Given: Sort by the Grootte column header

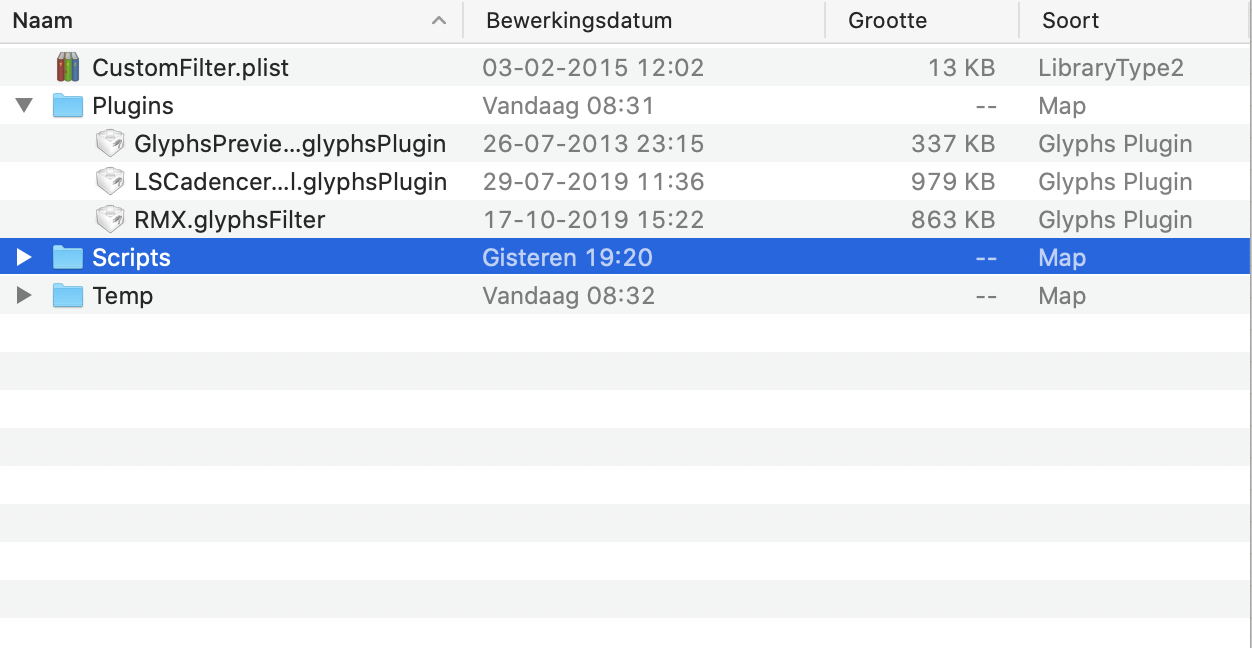Looking at the screenshot, I should click(x=887, y=21).
